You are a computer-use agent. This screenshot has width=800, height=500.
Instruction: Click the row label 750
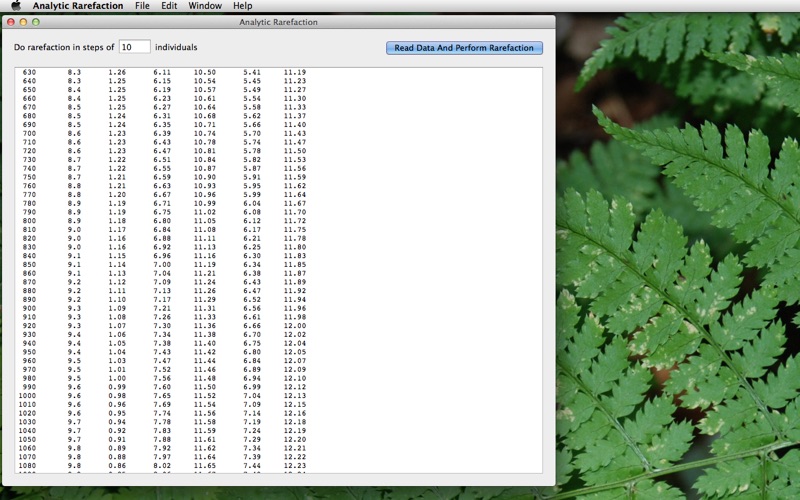(29, 177)
